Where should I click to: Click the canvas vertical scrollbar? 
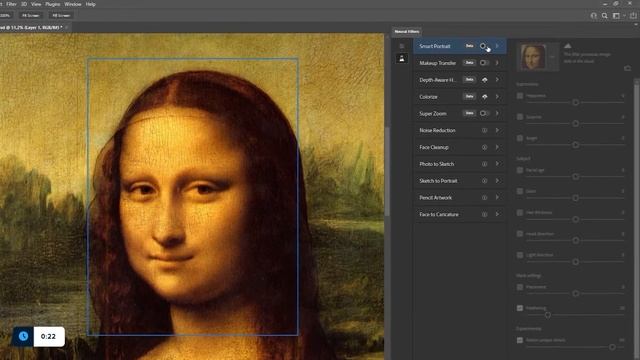[387, 171]
